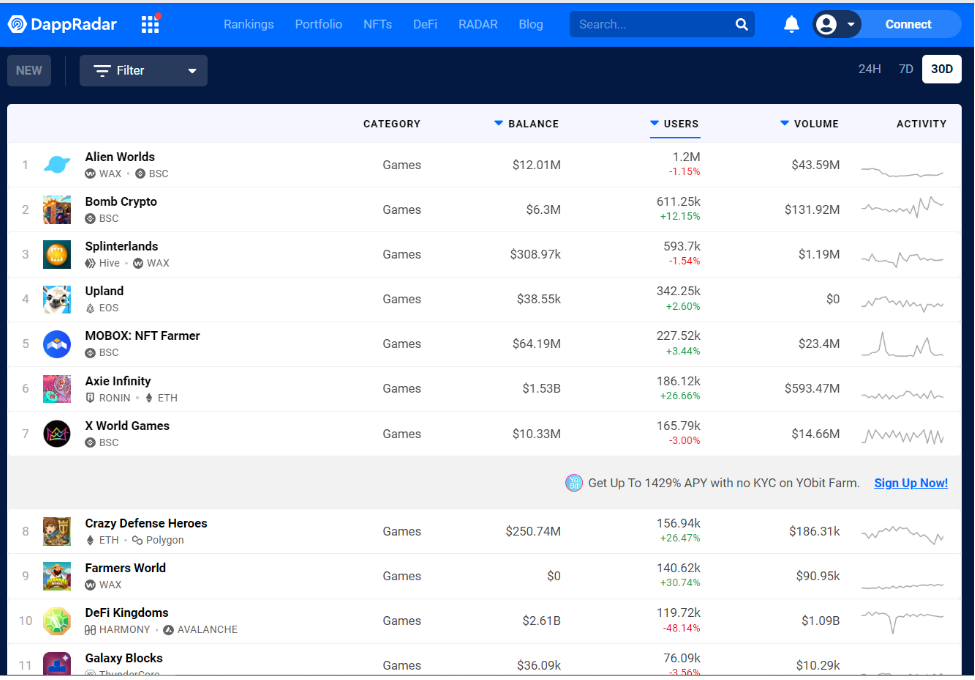Viewport: 975px width, 680px height.
Task: Open the NFTs menu
Action: pos(377,24)
